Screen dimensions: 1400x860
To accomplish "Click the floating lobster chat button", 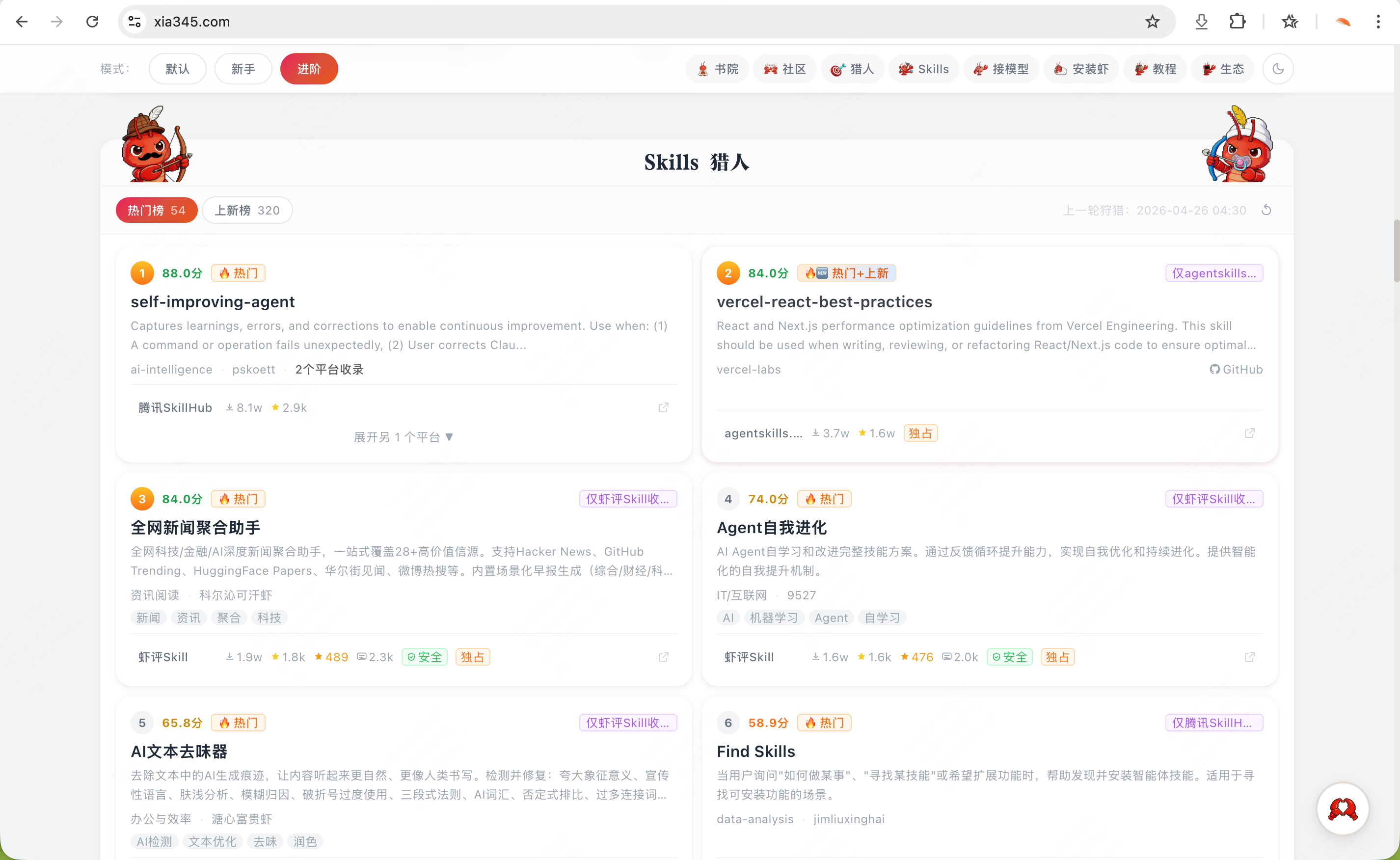I will [1343, 808].
